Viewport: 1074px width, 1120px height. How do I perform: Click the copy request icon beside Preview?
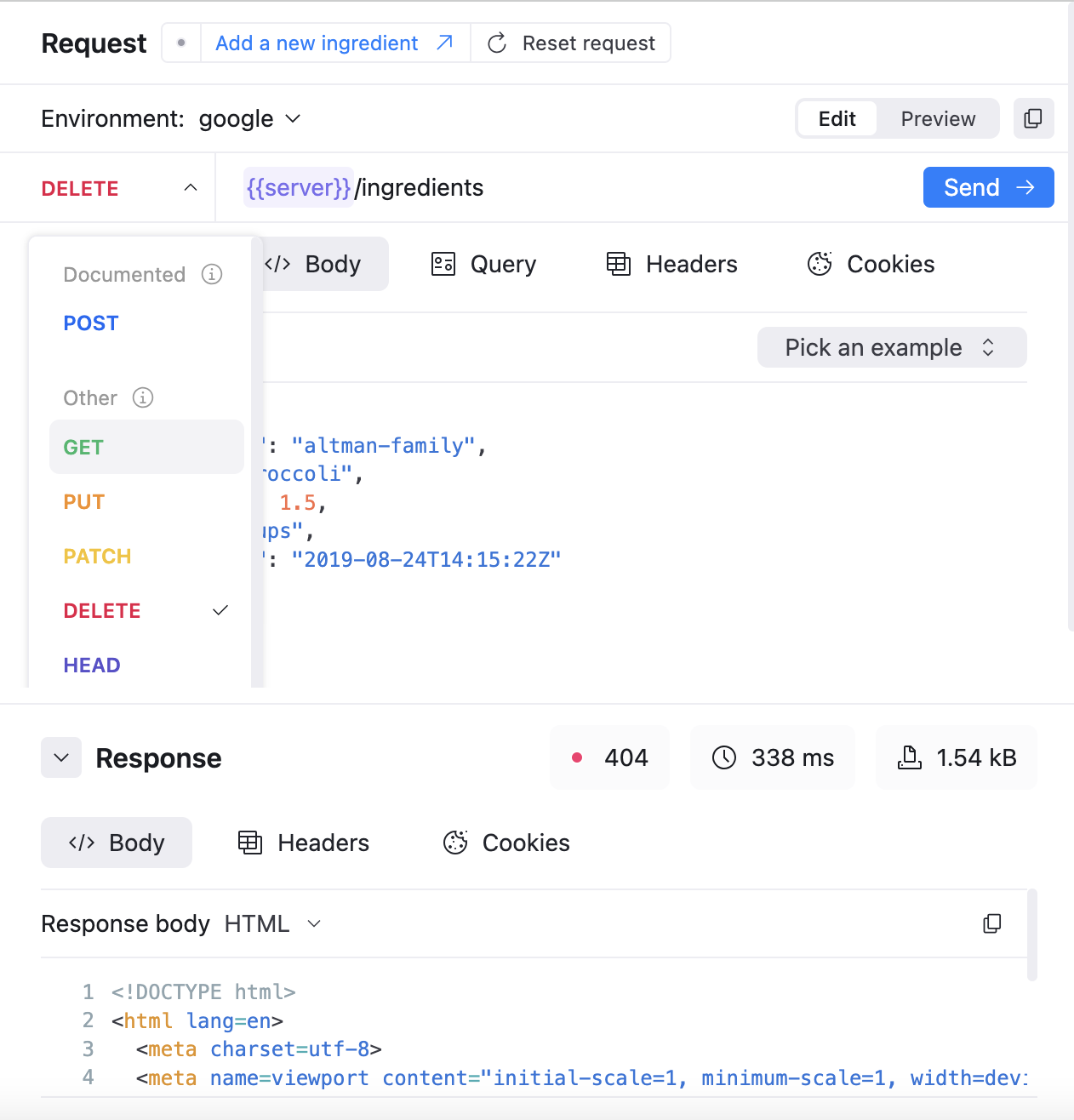tap(1033, 118)
